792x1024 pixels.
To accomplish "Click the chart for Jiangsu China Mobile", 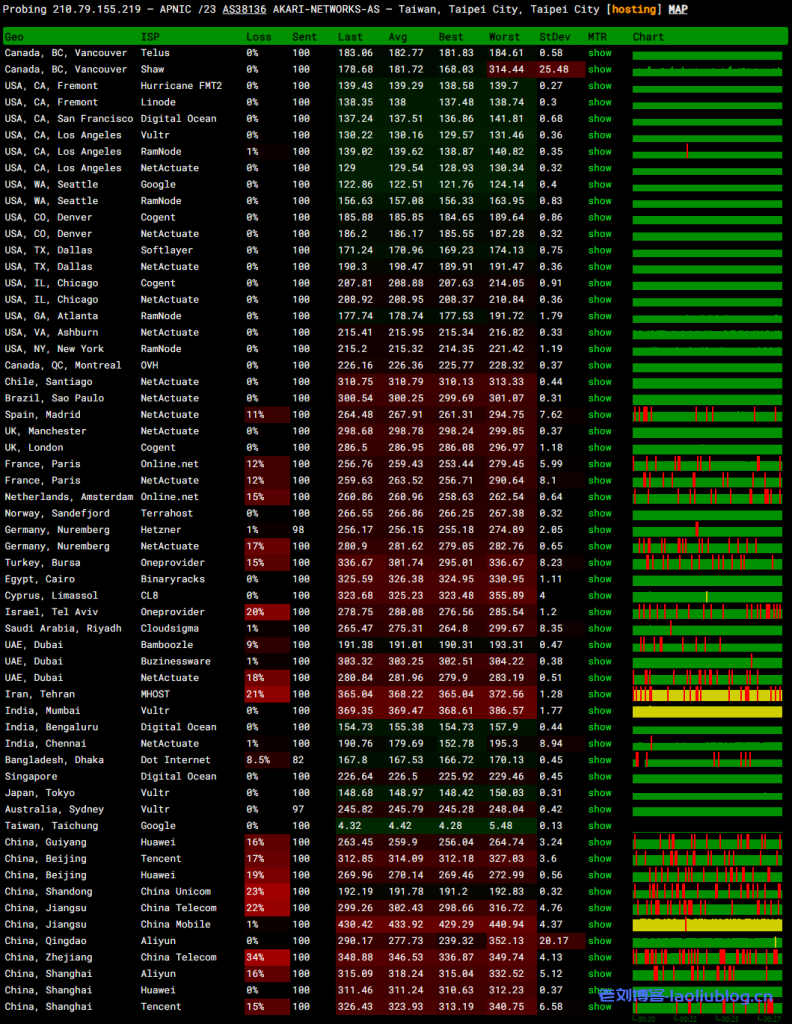I will point(707,925).
